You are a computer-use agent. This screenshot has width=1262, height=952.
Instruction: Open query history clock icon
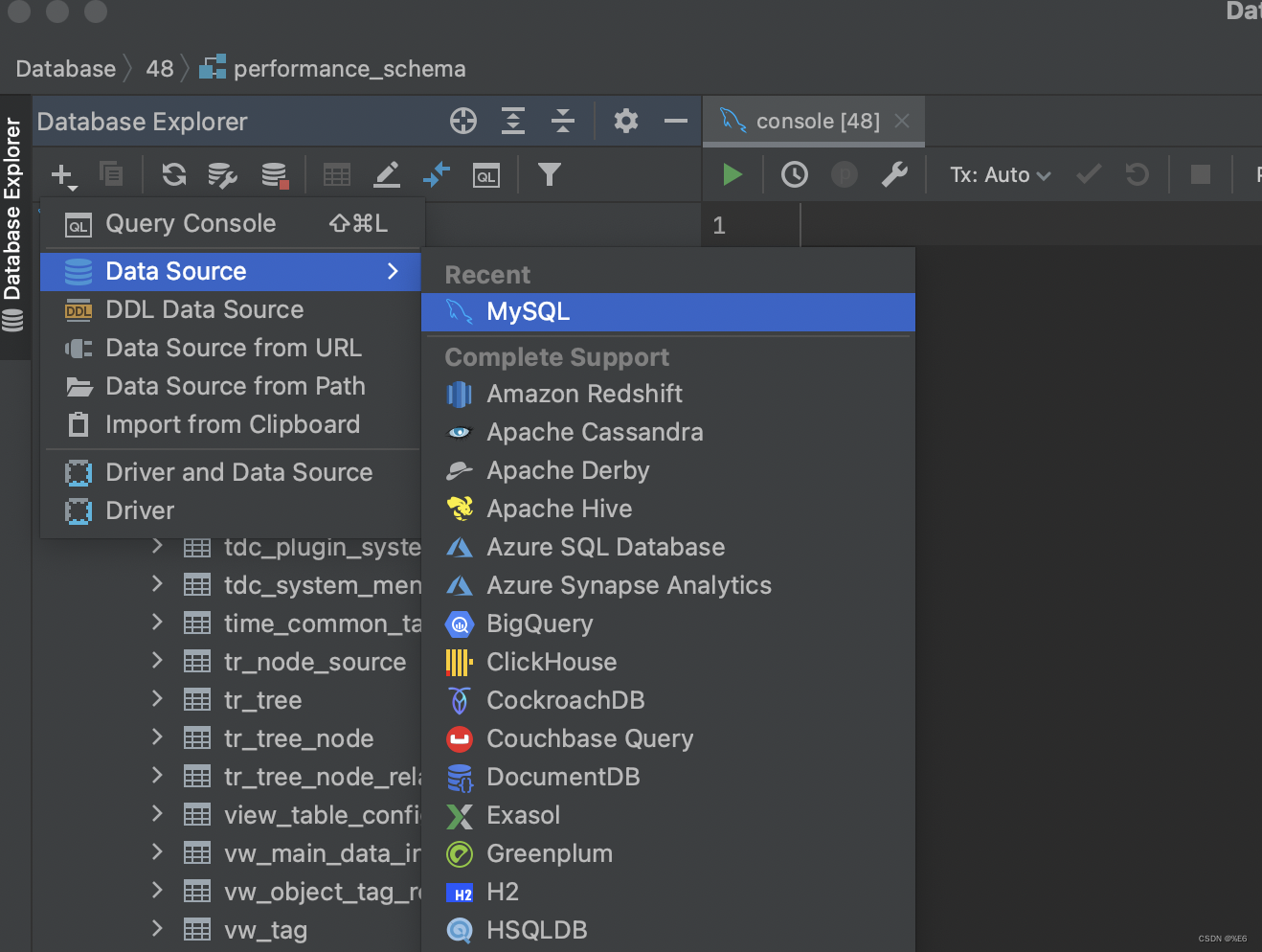pos(795,174)
